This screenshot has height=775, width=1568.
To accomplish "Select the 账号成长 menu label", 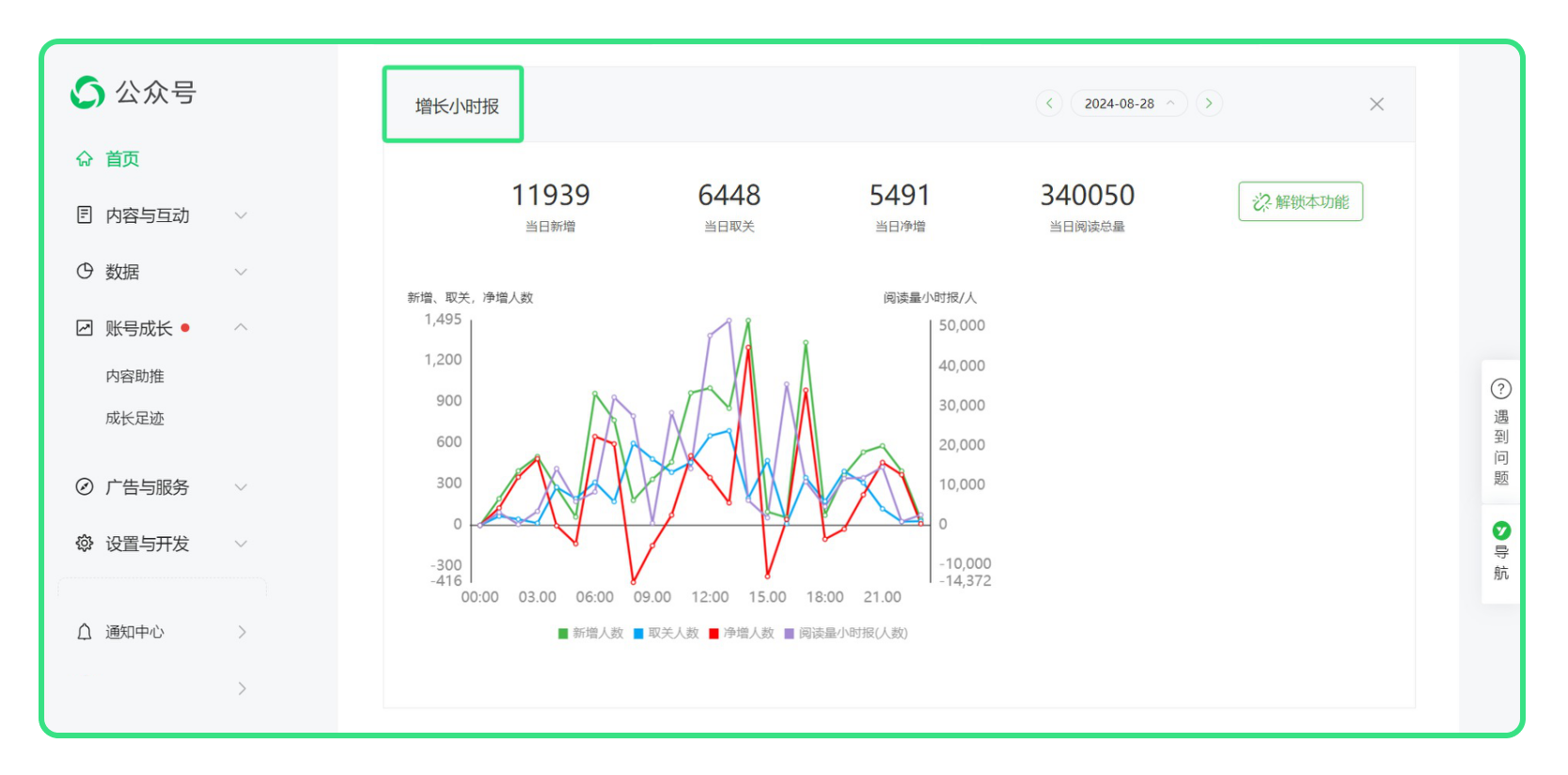I will point(139,328).
